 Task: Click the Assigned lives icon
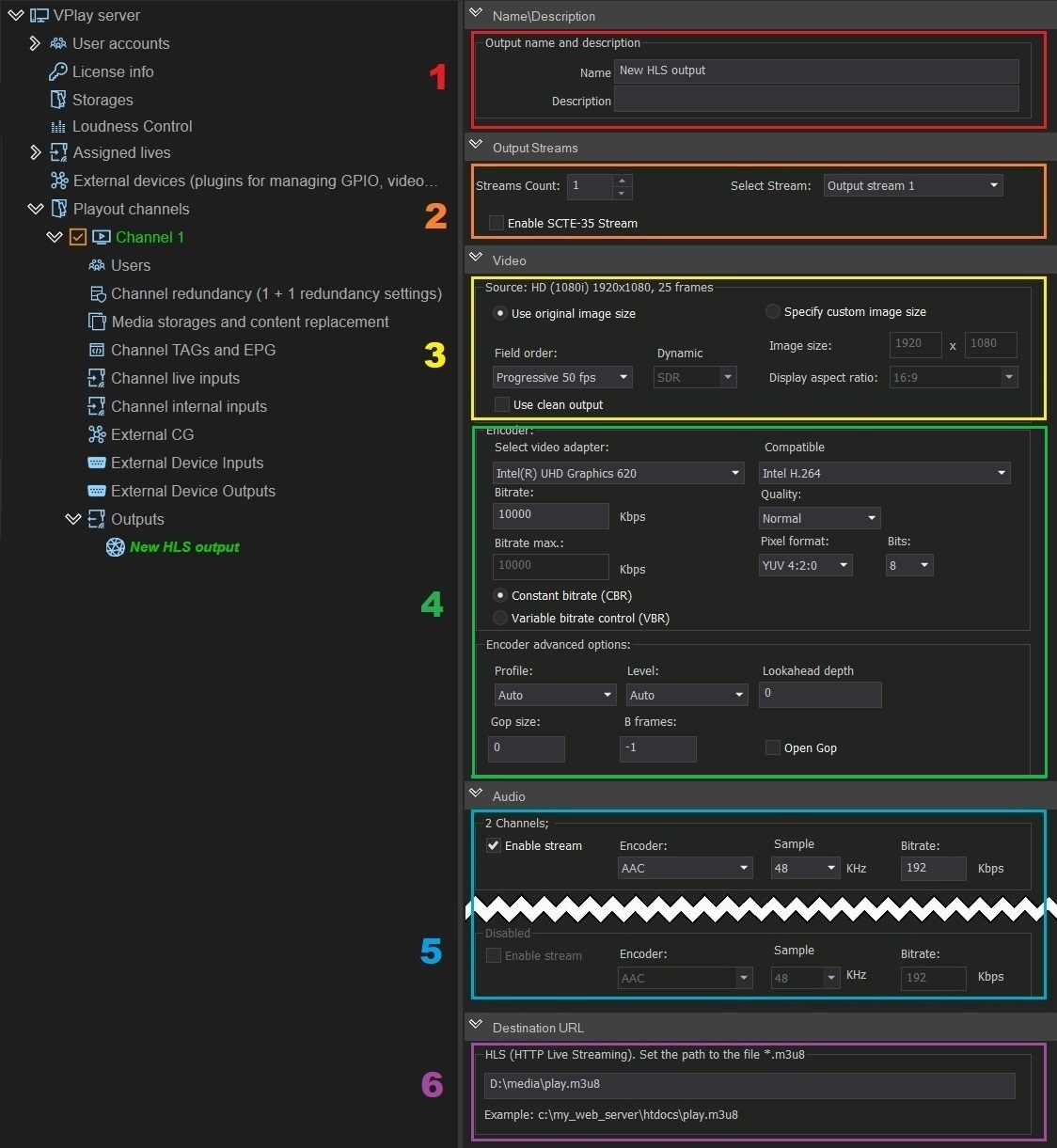(58, 152)
